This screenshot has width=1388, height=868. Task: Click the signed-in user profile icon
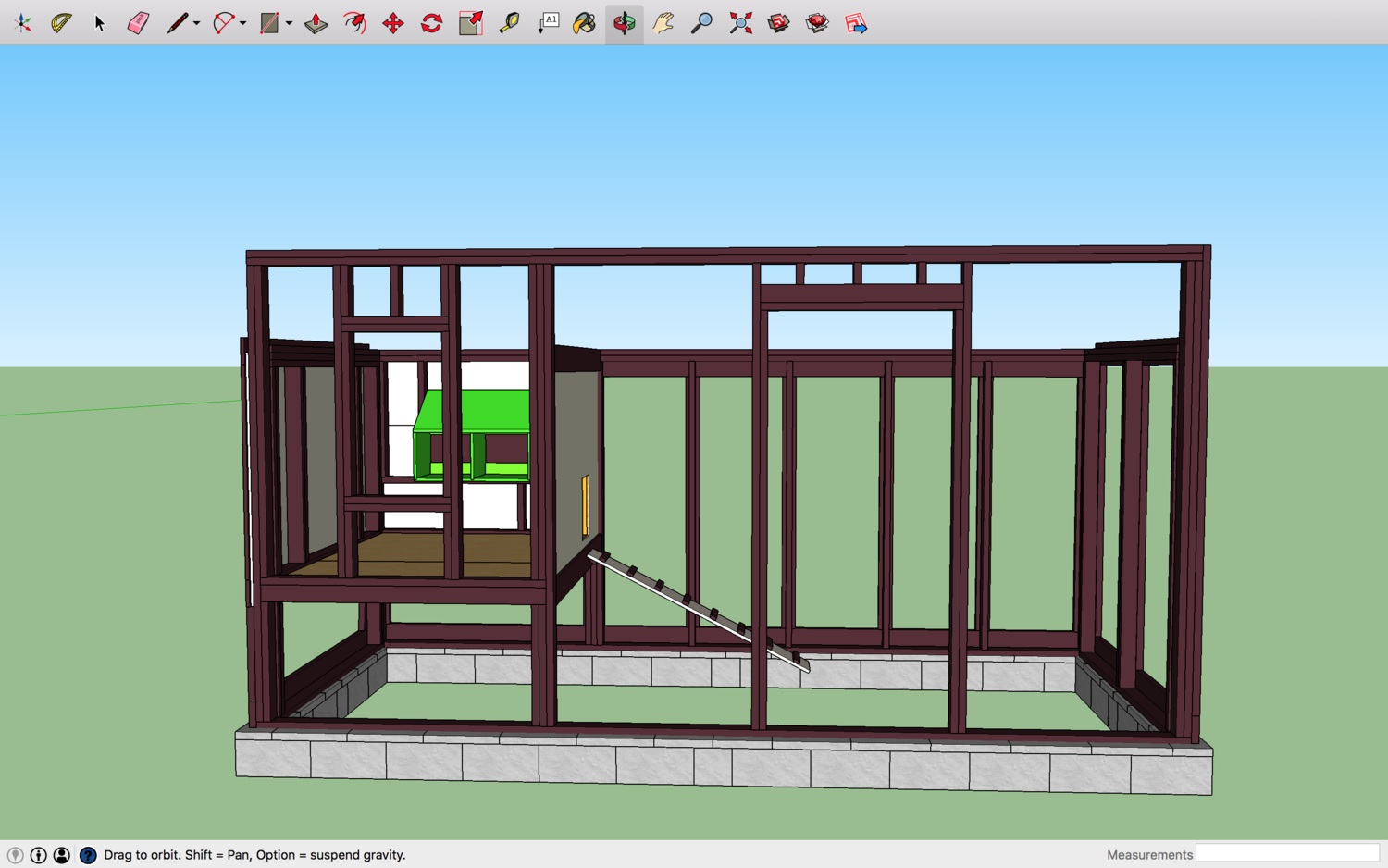tap(62, 855)
